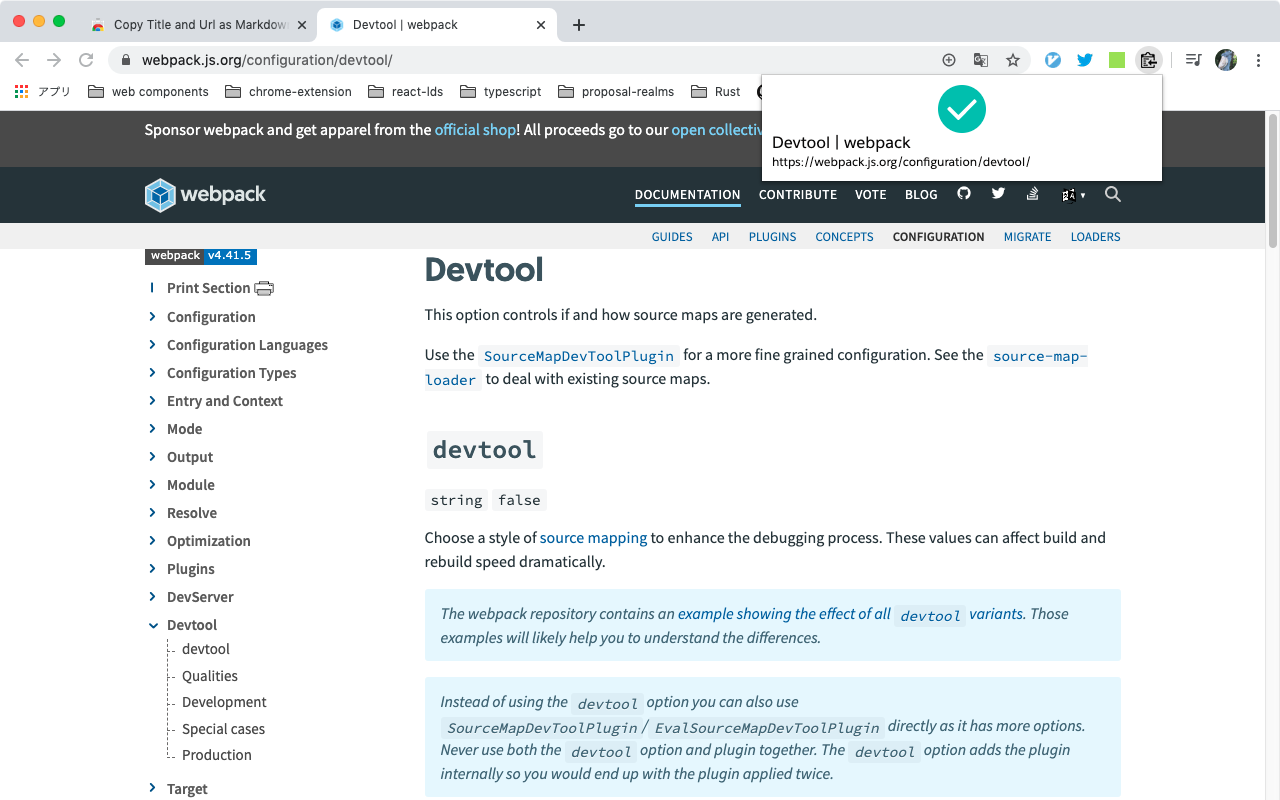Expand the Configuration Types sidebar section
This screenshot has height=800, width=1280.
[x=153, y=373]
